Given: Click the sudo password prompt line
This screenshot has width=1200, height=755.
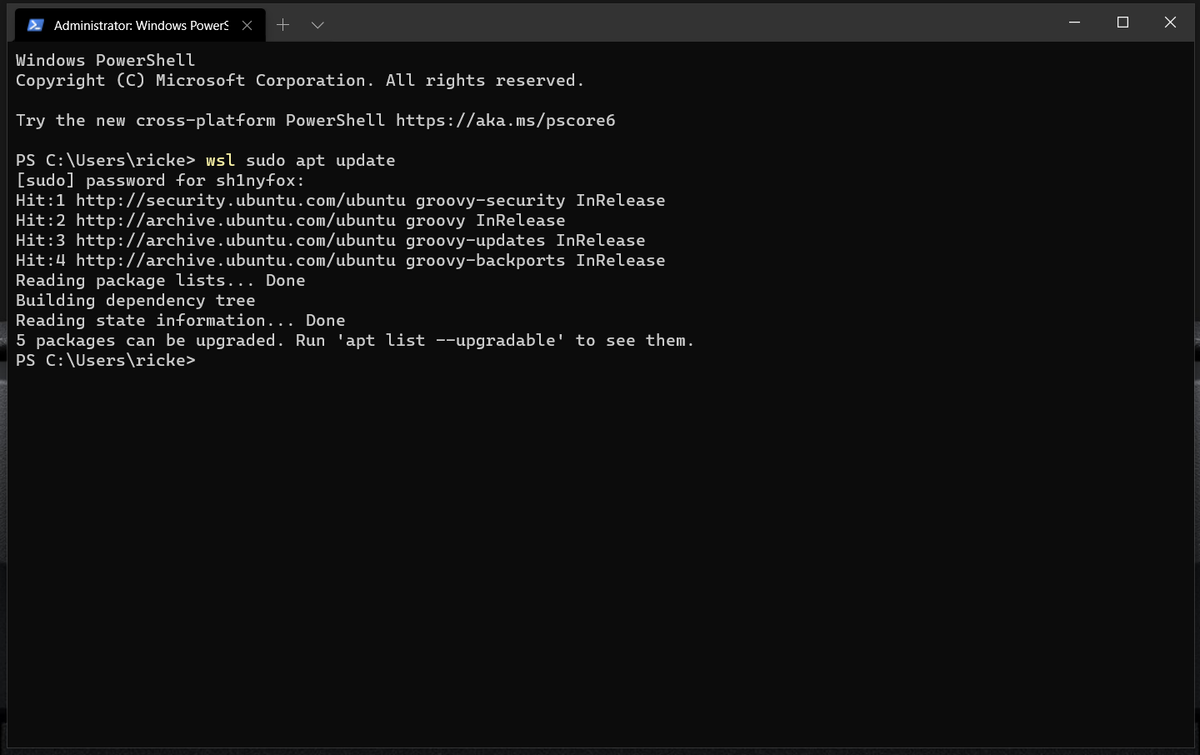Looking at the screenshot, I should [x=160, y=180].
